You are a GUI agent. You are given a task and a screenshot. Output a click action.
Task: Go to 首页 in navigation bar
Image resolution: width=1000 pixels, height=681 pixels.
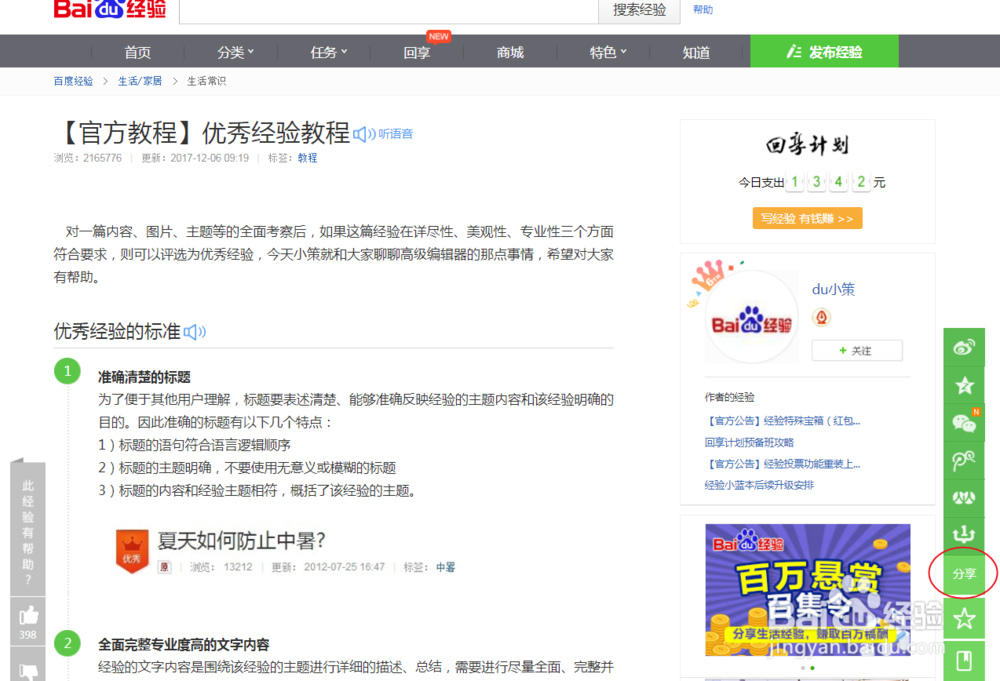click(138, 52)
